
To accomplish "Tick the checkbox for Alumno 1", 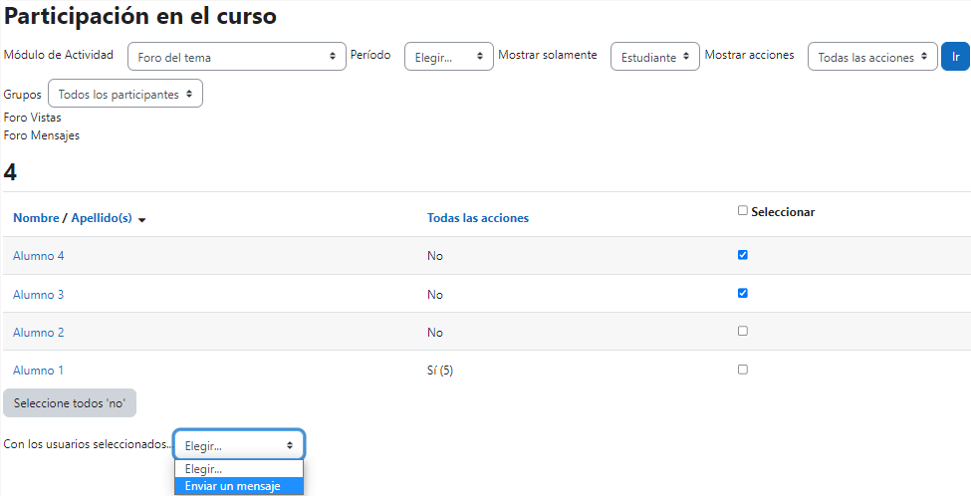I will [742, 369].
